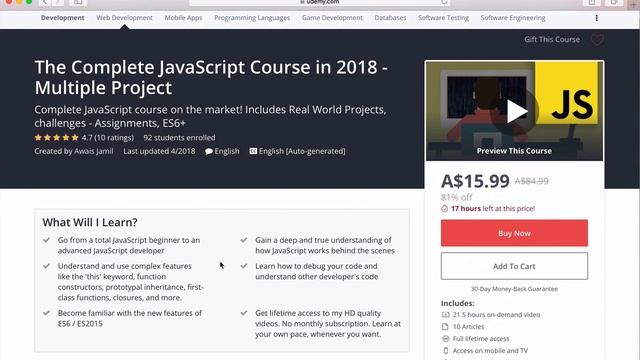Viewport: 640px width, 360px height.
Task: Click the English speech bubble icon
Action: coord(209,151)
